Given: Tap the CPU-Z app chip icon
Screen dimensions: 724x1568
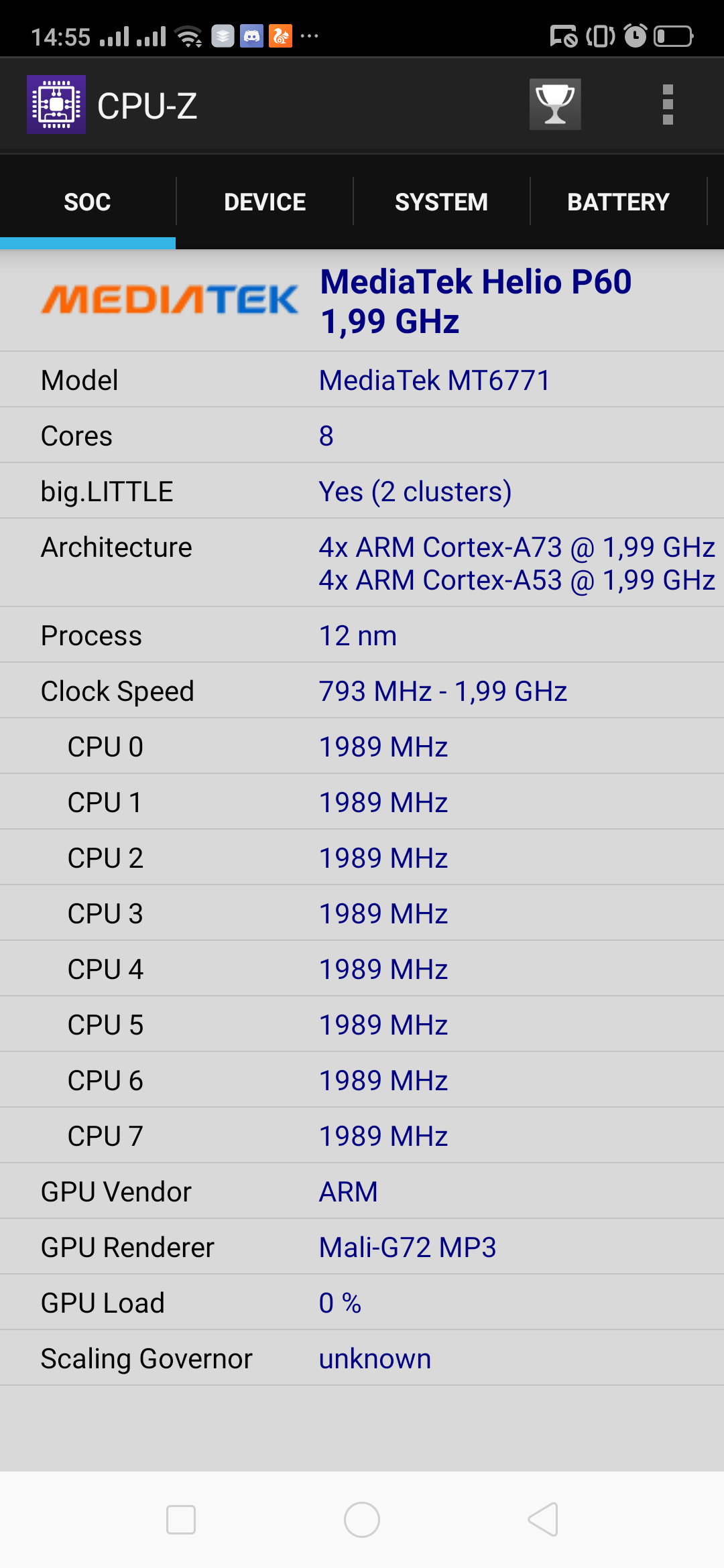Looking at the screenshot, I should point(56,105).
